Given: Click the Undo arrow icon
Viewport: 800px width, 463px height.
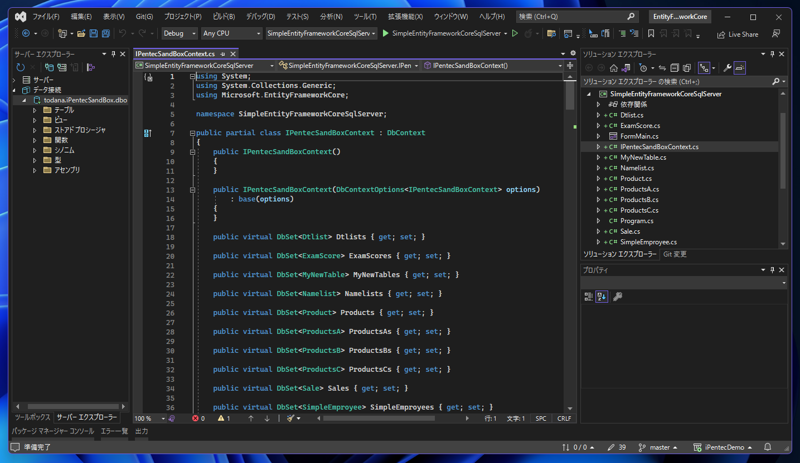Looking at the screenshot, I should 122,33.
